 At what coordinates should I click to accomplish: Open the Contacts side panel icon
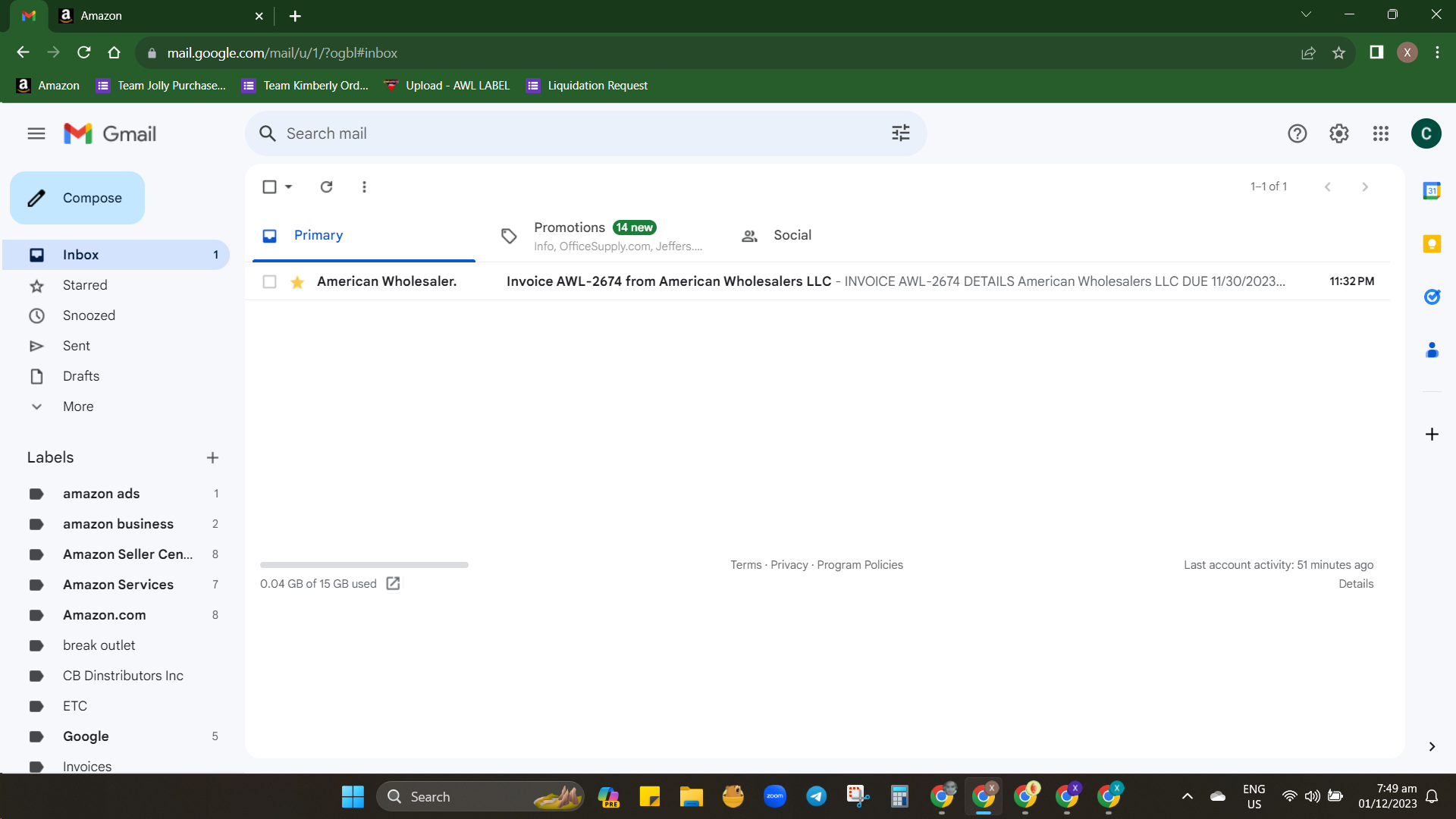1432,350
